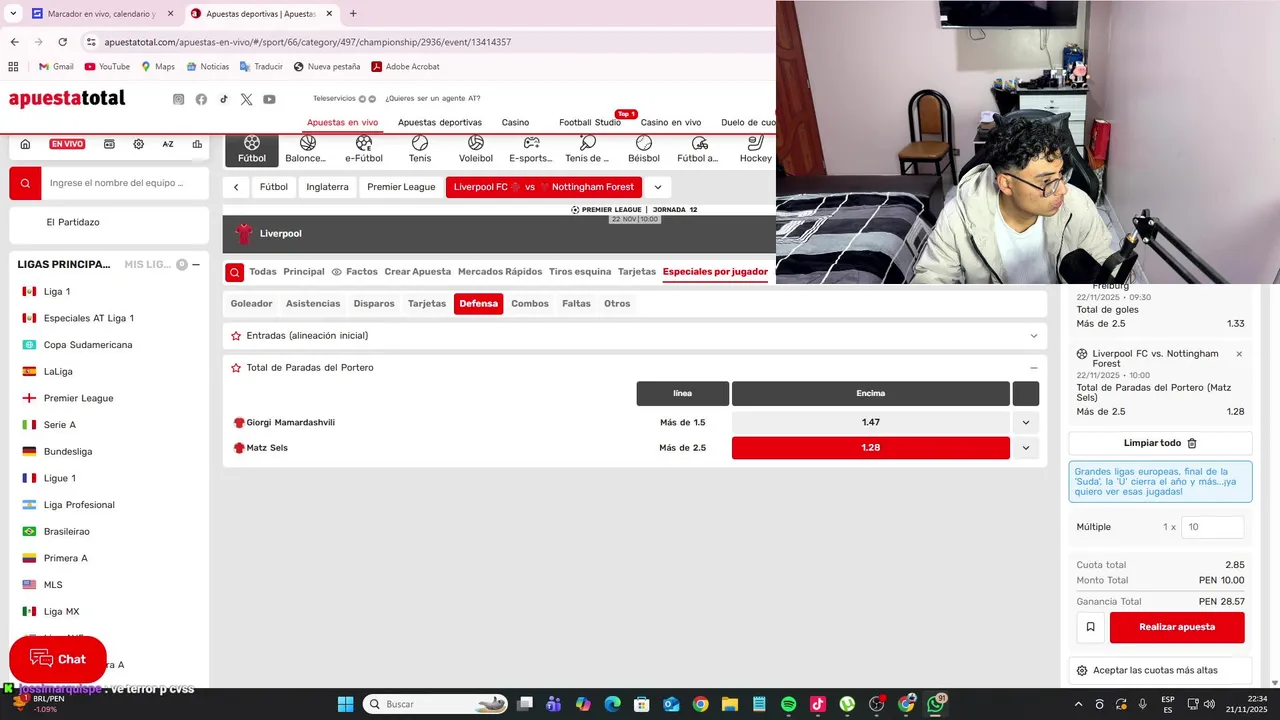Save the betslip with bookmark icon
1280x720 pixels.
[1090, 627]
